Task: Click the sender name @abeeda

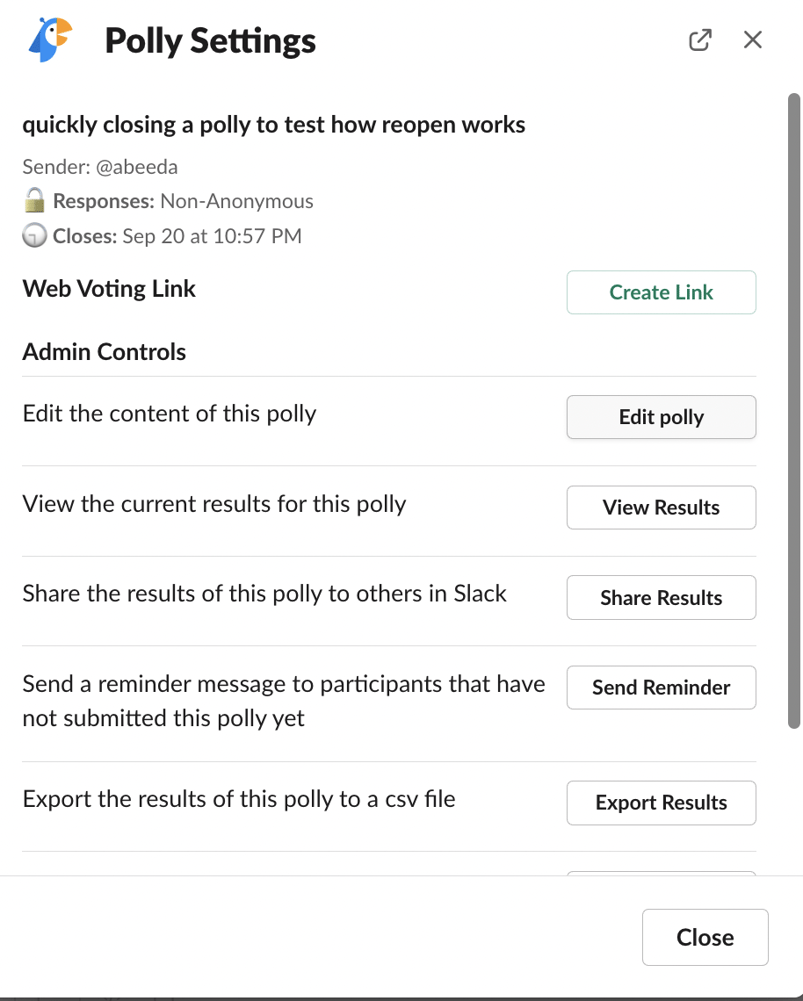Action: click(x=137, y=166)
